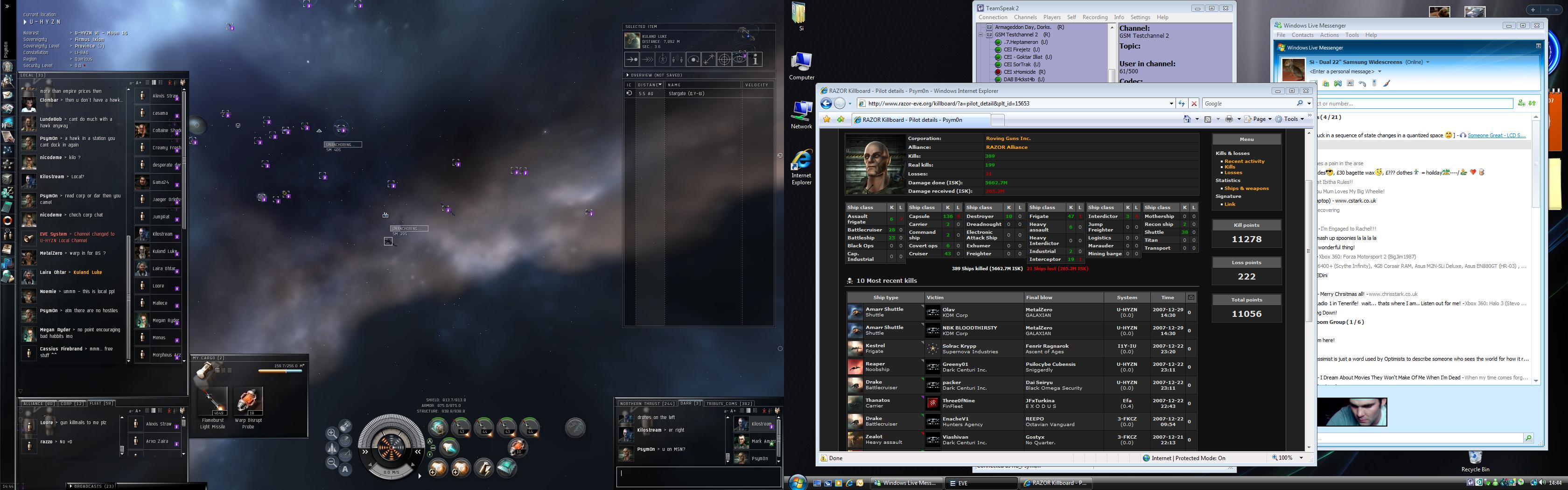Open the cargo hold icon on the HUD
The height and width of the screenshot is (490, 1568).
(345, 426)
